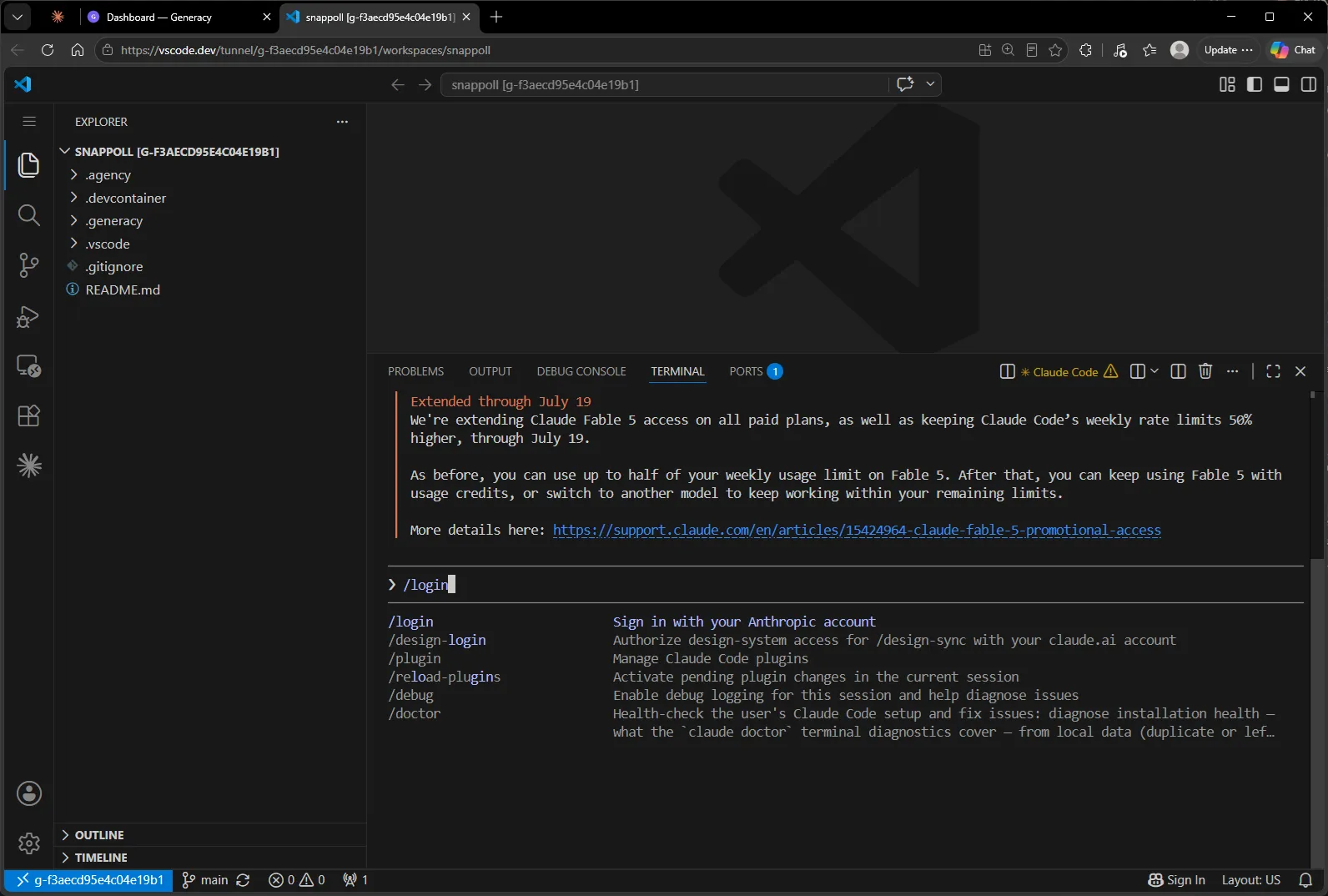Open the Manage gear icon
1328x896 pixels.
point(28,843)
